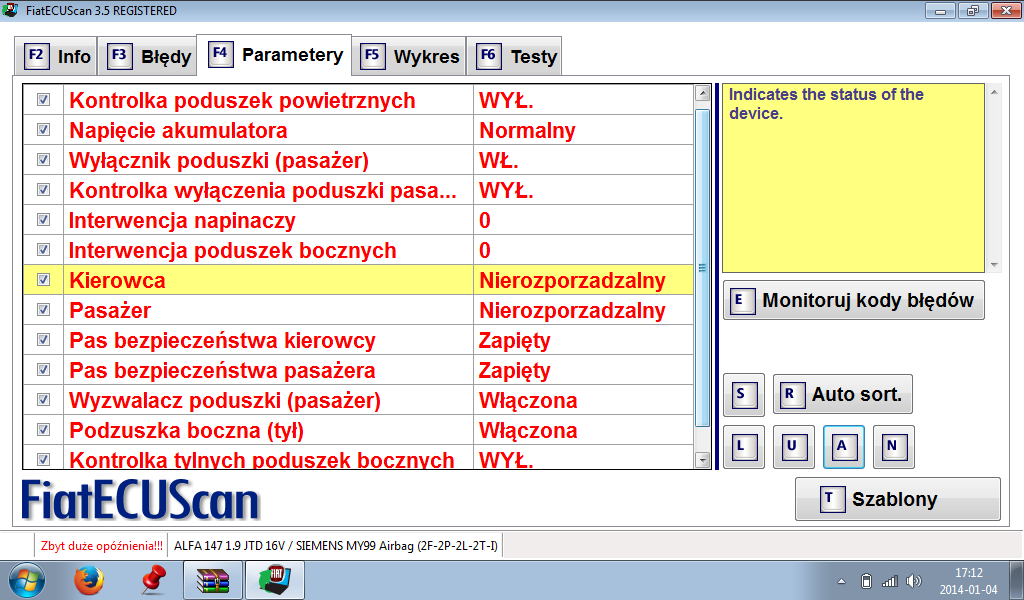Uncheck Pas bezpieczeństwa kierowcy checkbox
1024x600 pixels.
click(x=44, y=340)
